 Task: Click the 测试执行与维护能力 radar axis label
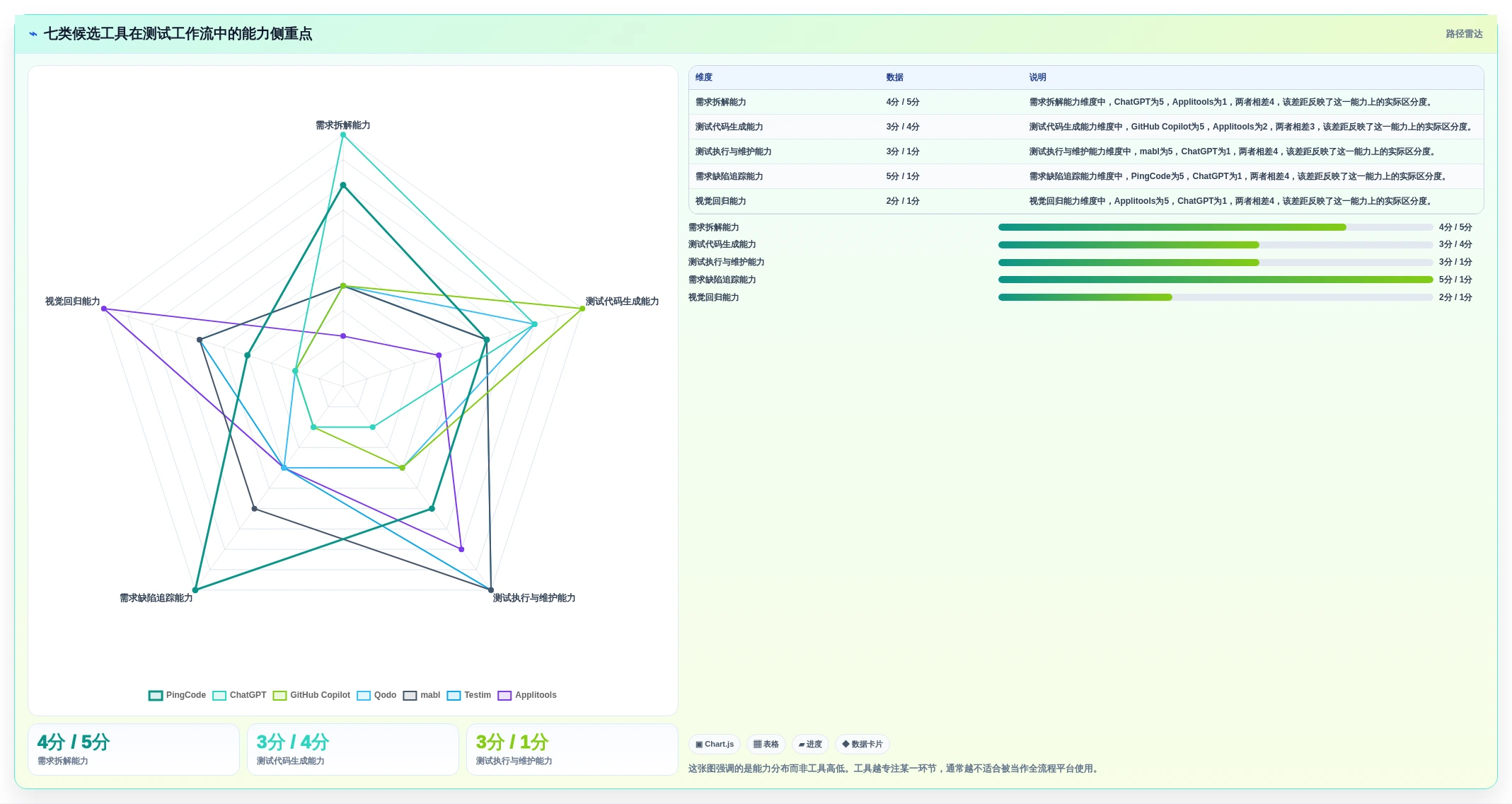coord(534,598)
